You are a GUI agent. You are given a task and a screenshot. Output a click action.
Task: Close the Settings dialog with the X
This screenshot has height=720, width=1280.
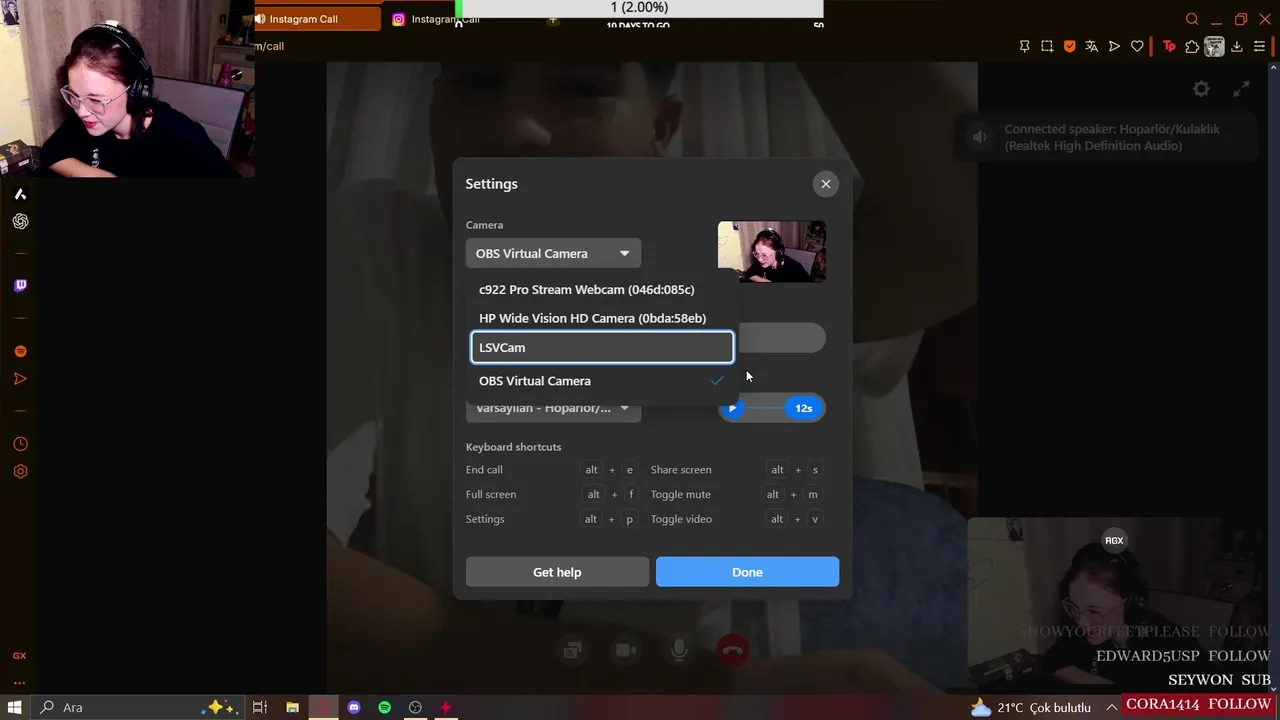coord(826,184)
